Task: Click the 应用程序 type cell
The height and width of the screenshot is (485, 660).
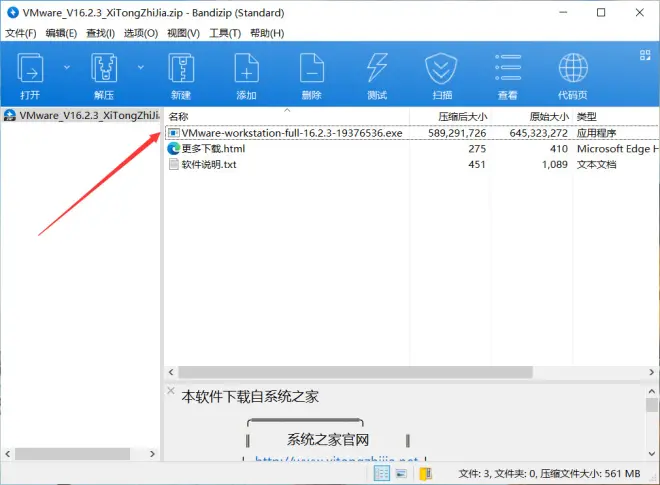Action: (596, 133)
